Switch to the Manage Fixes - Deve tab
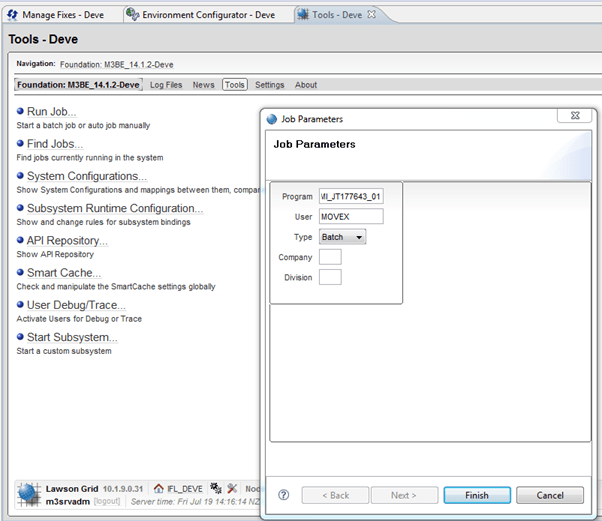 (x=60, y=15)
